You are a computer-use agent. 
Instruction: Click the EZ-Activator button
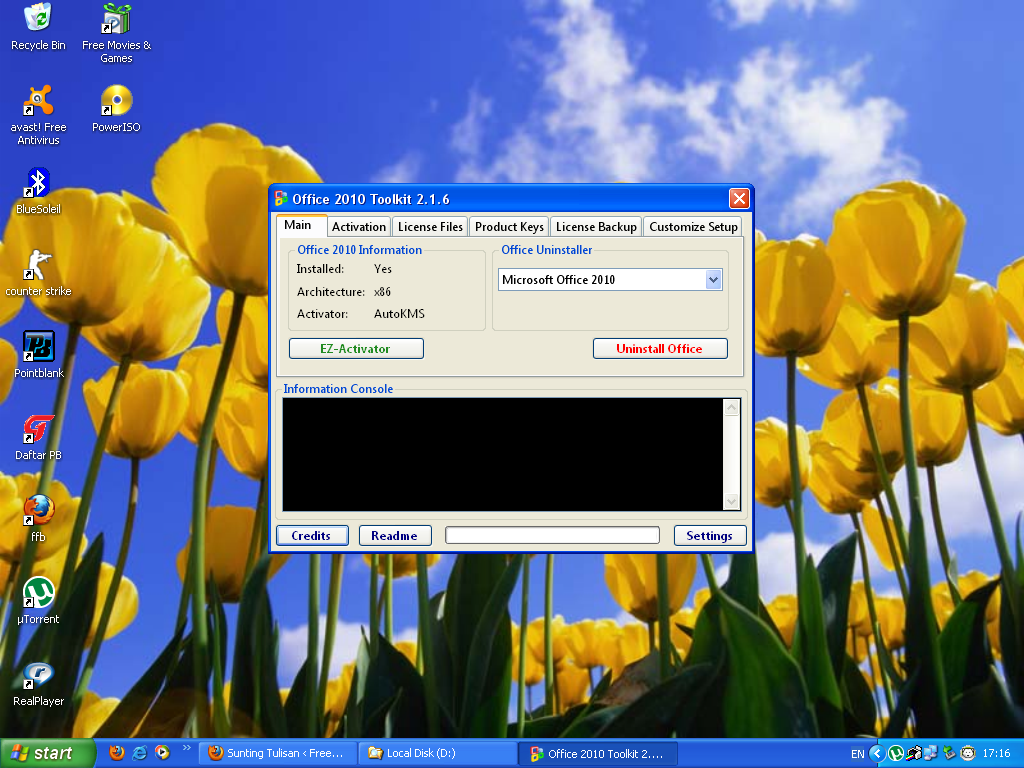[x=356, y=349]
